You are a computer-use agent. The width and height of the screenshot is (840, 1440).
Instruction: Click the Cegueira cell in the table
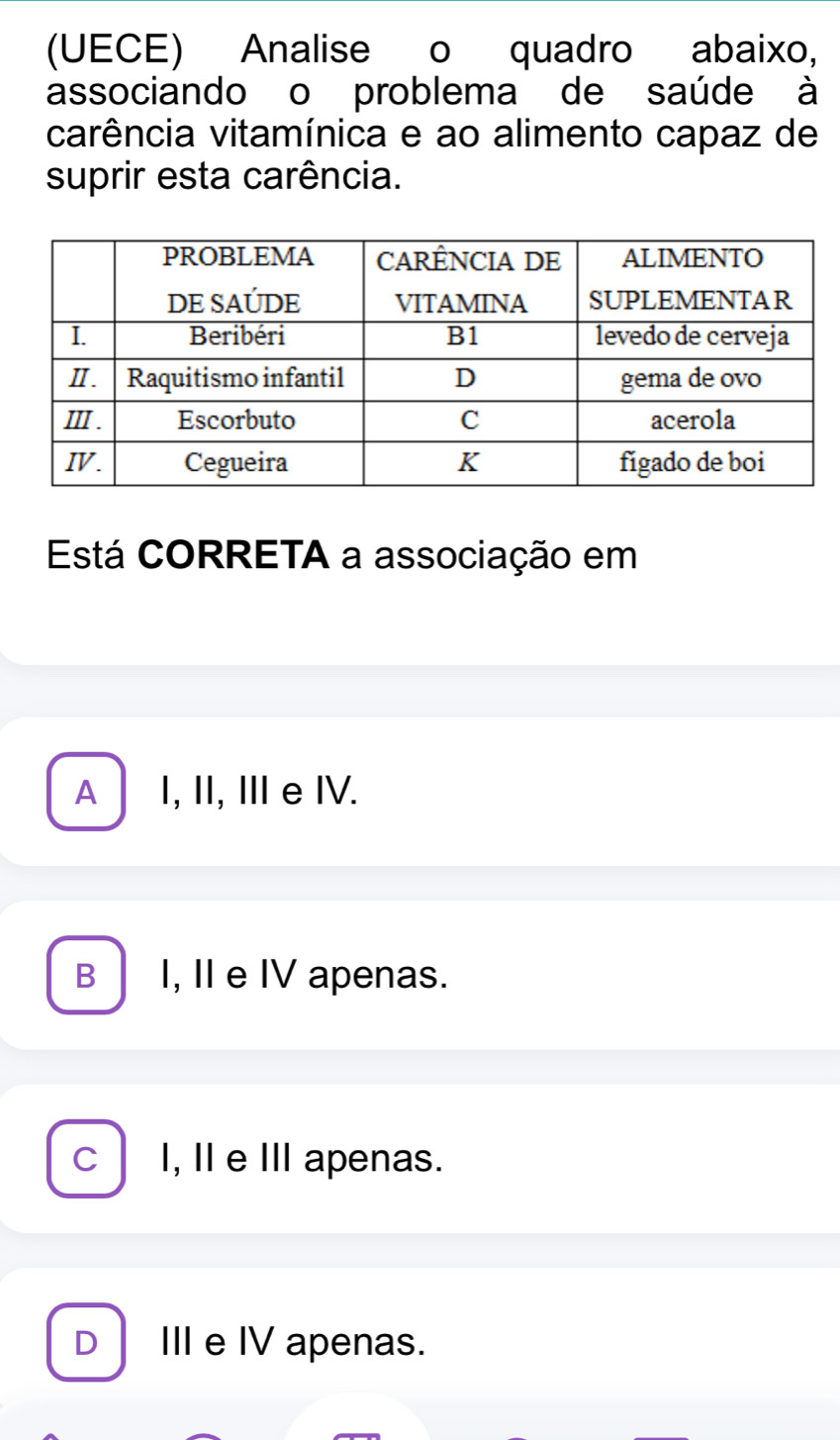pyautogui.click(x=237, y=462)
